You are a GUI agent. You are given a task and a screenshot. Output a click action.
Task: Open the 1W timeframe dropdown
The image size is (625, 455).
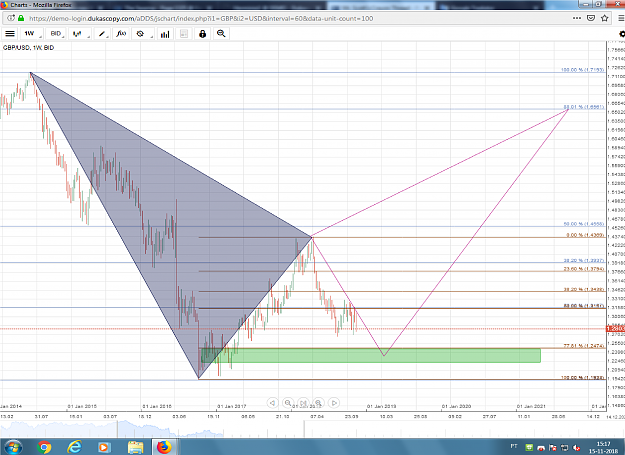coord(32,34)
